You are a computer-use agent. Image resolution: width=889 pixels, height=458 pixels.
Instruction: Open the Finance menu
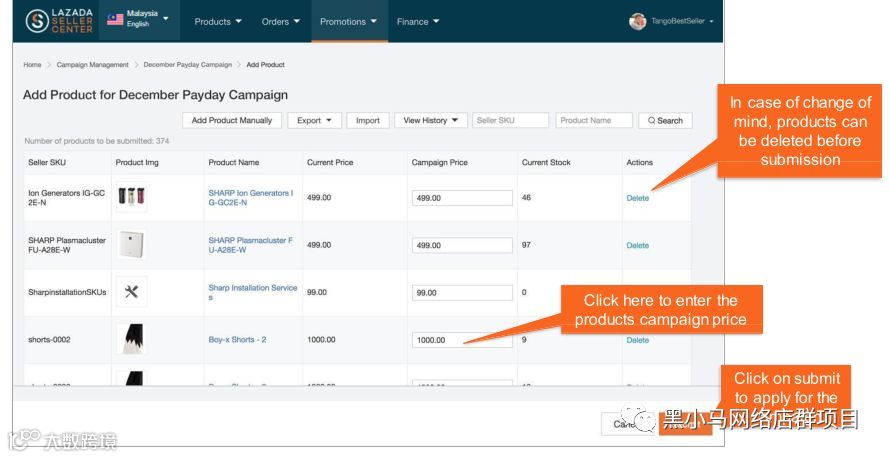[x=418, y=21]
